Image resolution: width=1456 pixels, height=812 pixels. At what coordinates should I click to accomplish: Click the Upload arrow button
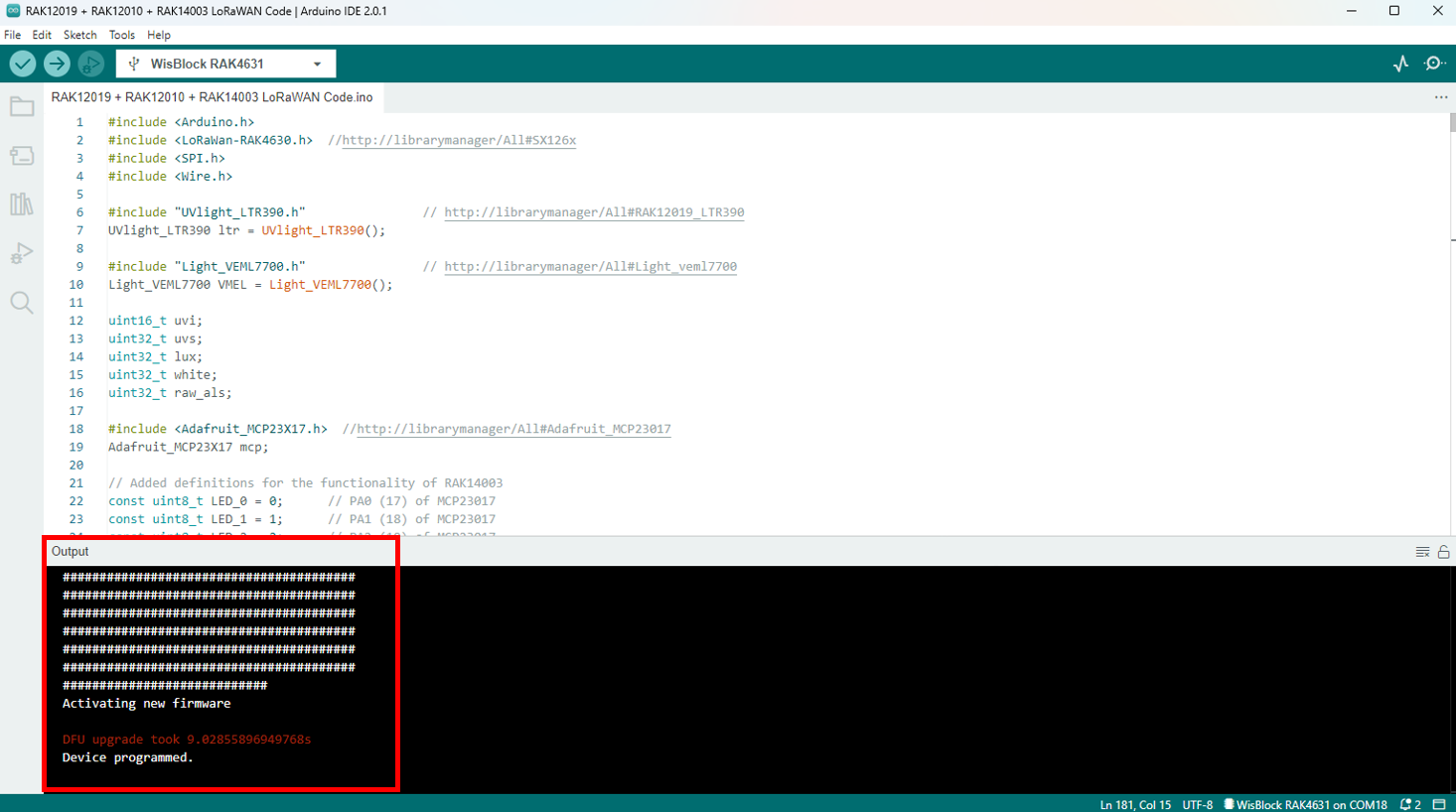57,64
